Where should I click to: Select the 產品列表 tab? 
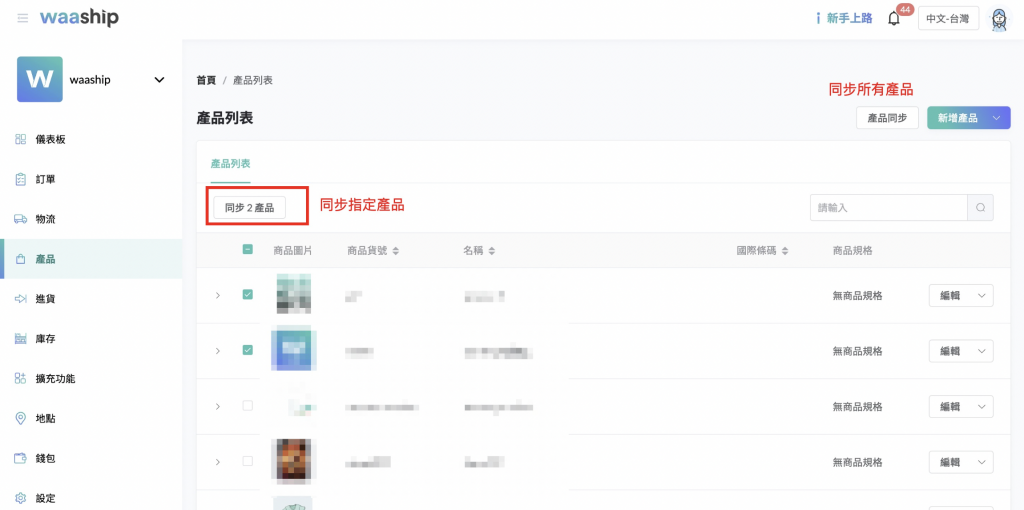click(x=230, y=163)
